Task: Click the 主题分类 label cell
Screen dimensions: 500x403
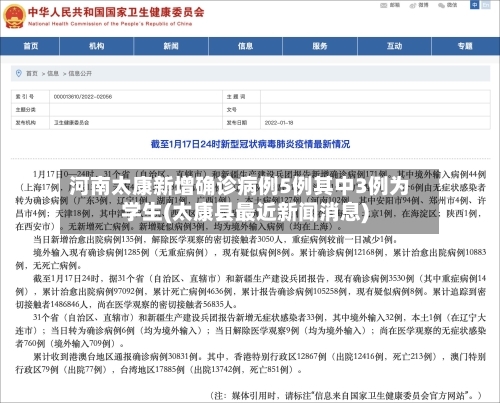Action: click(30, 110)
